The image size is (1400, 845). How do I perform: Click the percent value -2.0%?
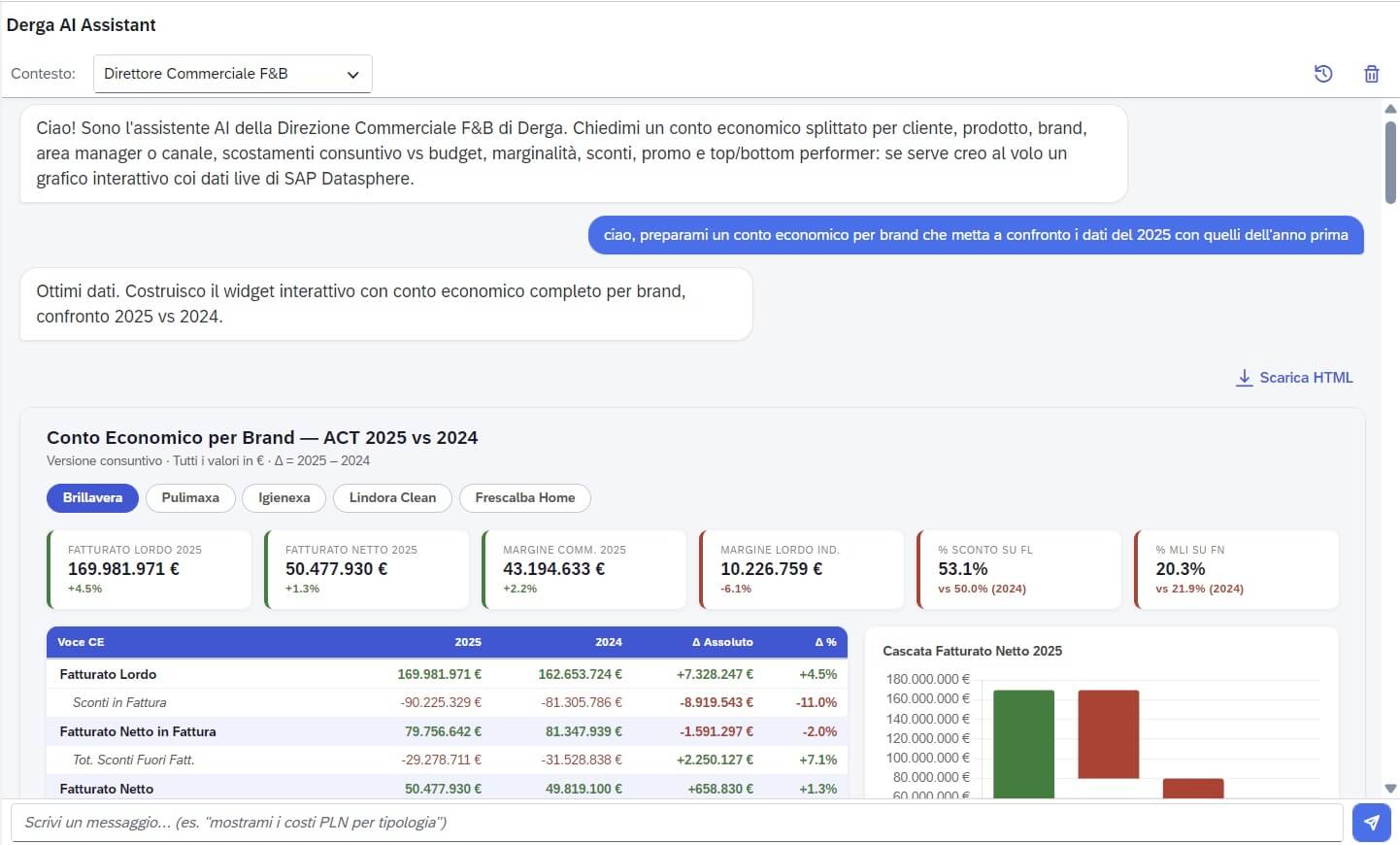[x=819, y=731]
